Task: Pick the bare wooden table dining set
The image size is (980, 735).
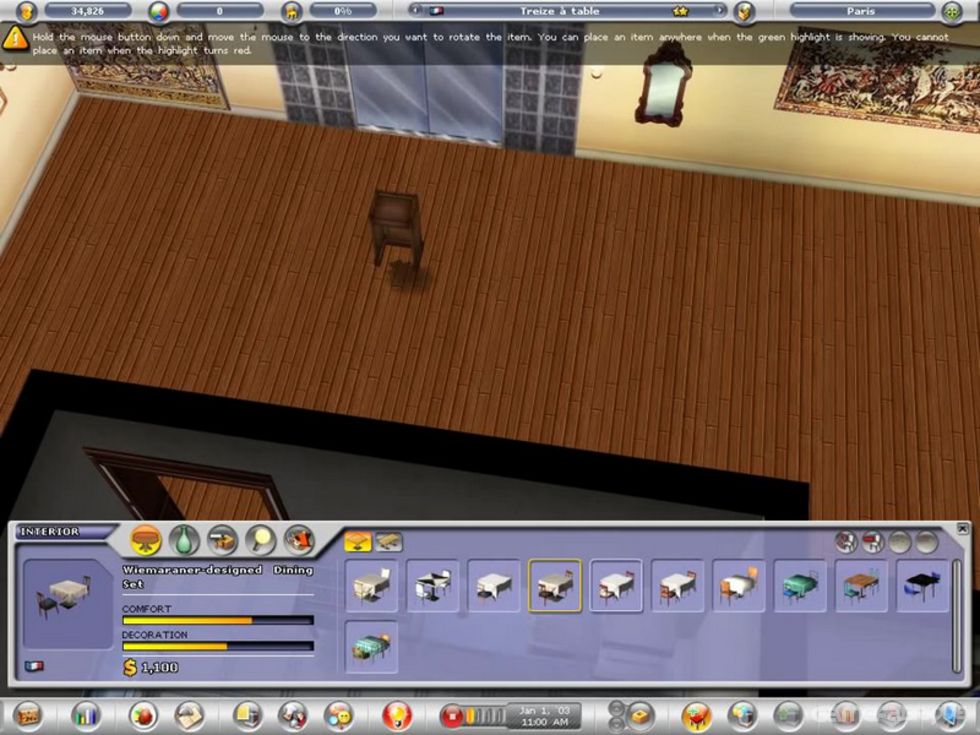Action: pos(861,586)
